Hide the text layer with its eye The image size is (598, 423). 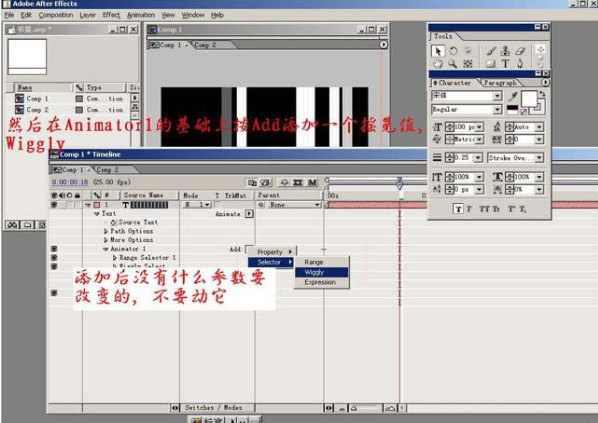55,205
